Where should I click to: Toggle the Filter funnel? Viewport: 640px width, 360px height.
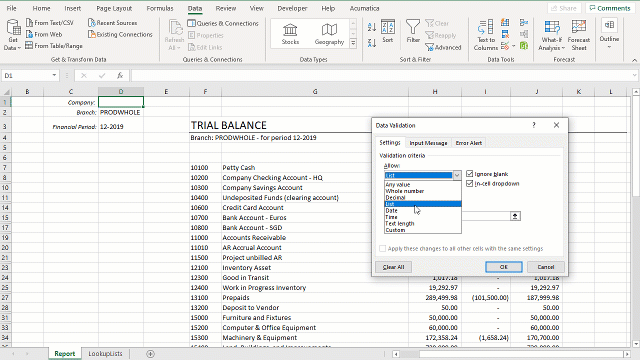(x=413, y=31)
